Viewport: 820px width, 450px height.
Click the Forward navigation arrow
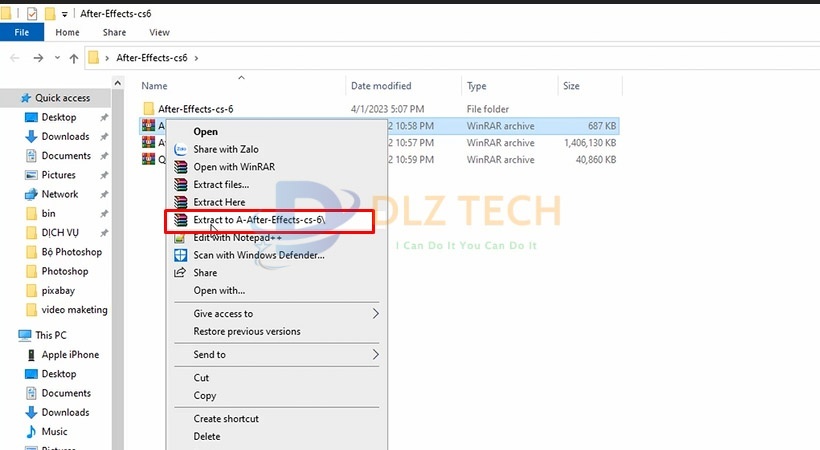38,58
